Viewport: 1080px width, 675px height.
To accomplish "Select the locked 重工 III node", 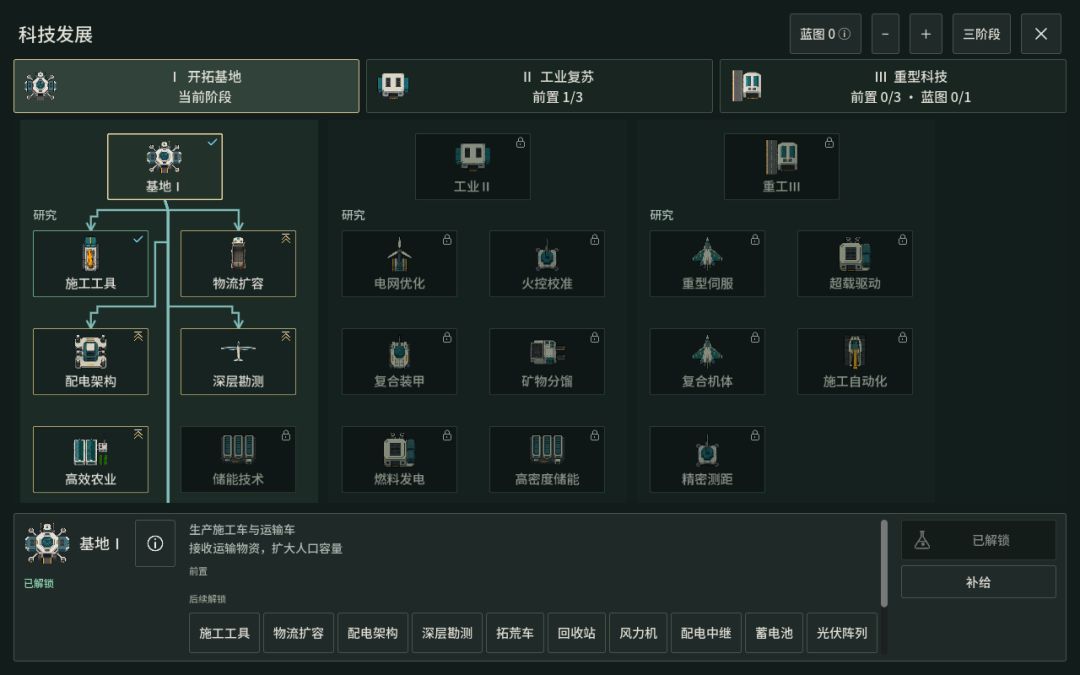I will pos(781,167).
